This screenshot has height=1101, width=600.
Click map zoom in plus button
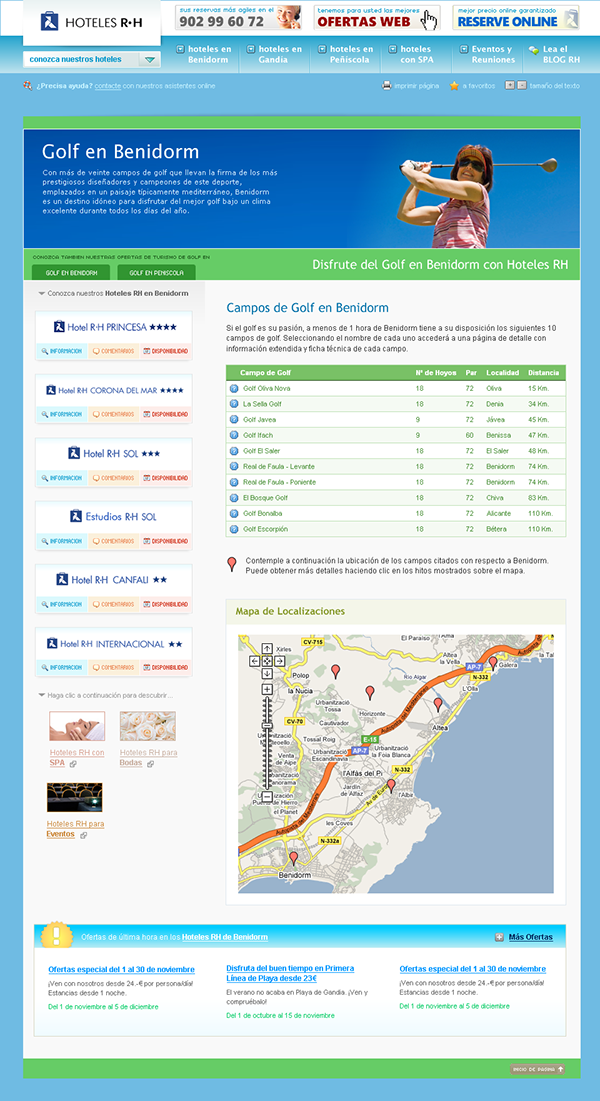point(267,690)
